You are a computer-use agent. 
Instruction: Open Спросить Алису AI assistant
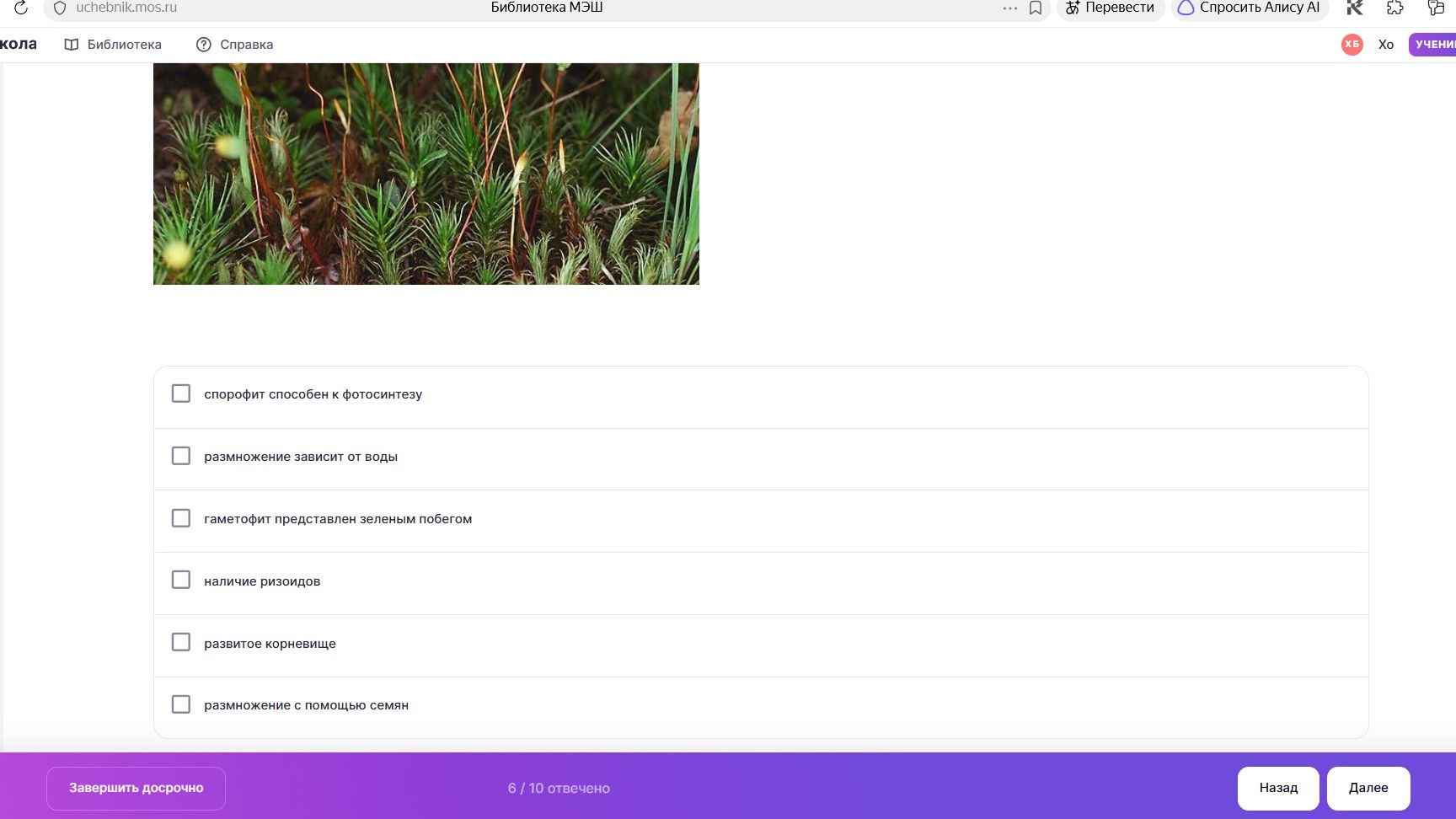[1250, 8]
